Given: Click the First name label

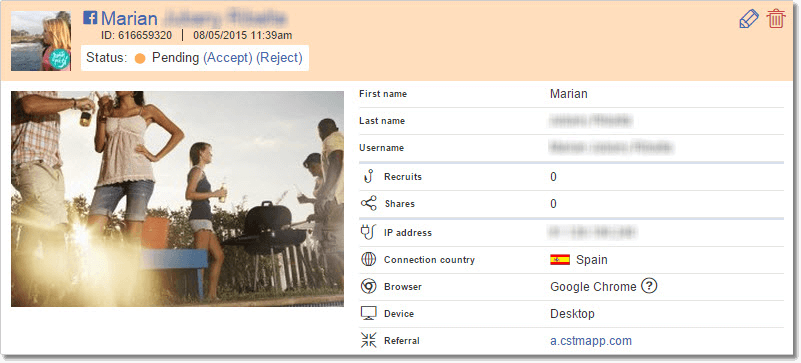Looking at the screenshot, I should point(383,94).
